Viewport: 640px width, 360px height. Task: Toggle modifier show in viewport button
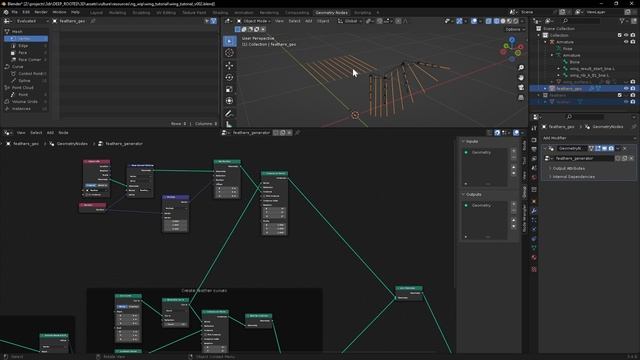pyautogui.click(x=604, y=149)
